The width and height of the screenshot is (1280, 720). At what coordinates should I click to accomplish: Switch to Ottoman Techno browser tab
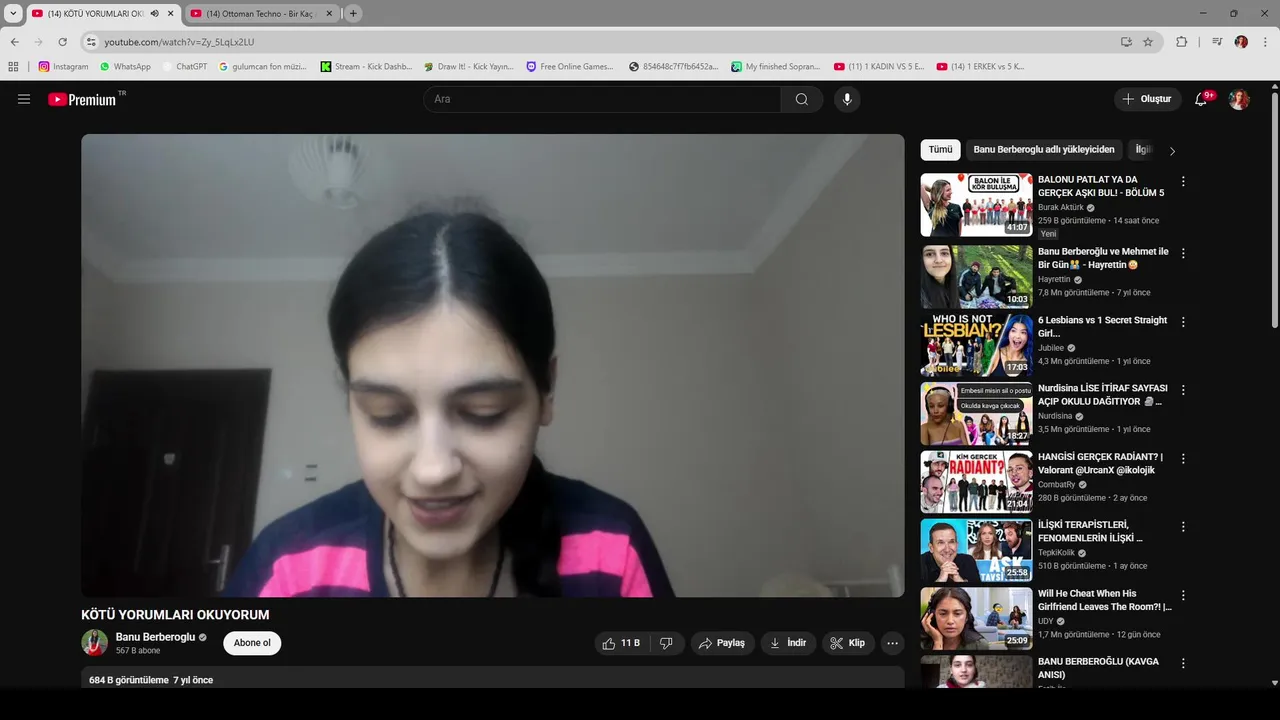tap(260, 13)
